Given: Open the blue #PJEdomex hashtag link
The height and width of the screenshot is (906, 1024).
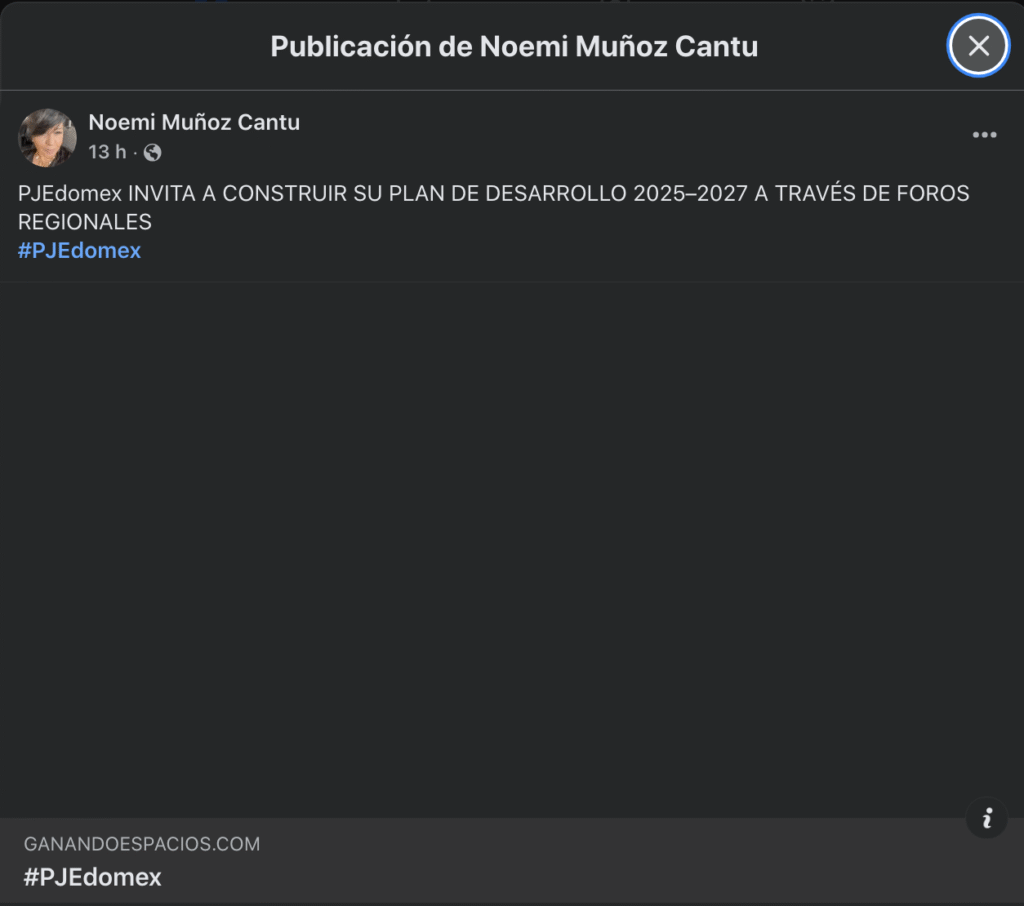Looking at the screenshot, I should click(x=79, y=251).
